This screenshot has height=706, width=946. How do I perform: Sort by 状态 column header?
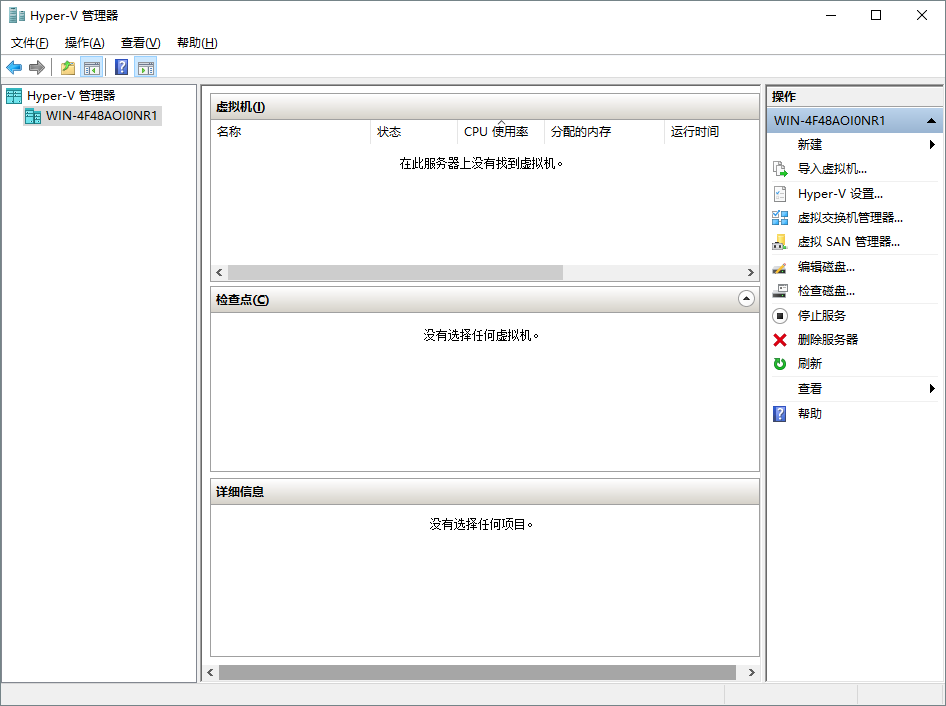[x=414, y=132]
